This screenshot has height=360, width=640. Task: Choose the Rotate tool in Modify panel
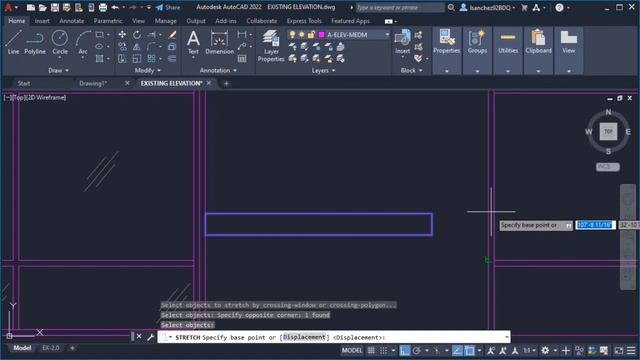pos(137,35)
